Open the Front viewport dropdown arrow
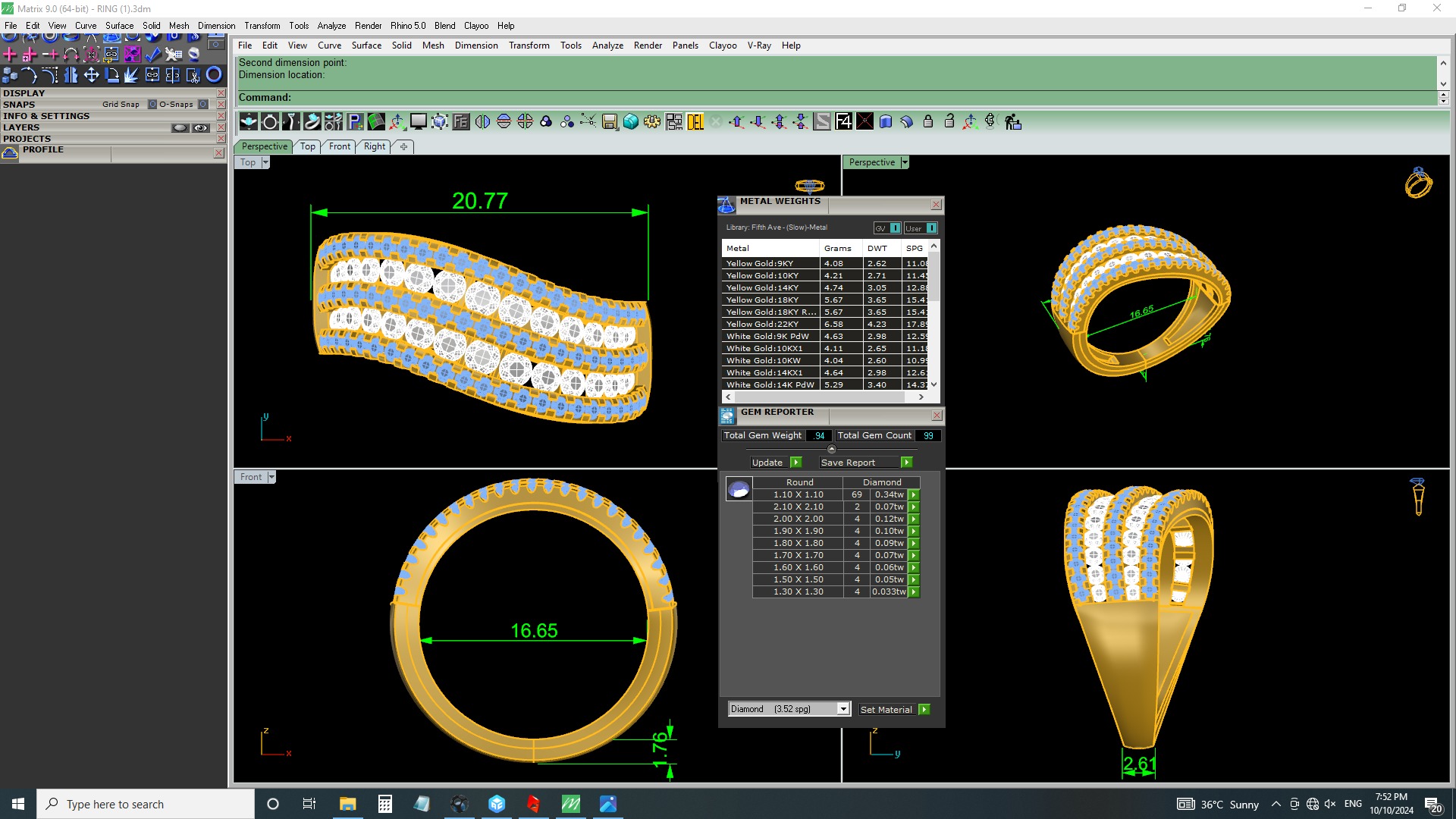 (x=271, y=478)
